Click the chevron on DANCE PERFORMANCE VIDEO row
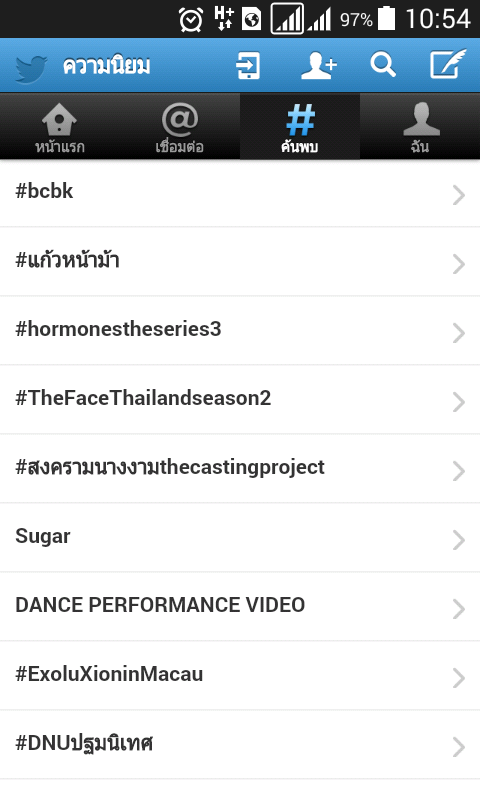Image resolution: width=480 pixels, height=800 pixels. (459, 609)
